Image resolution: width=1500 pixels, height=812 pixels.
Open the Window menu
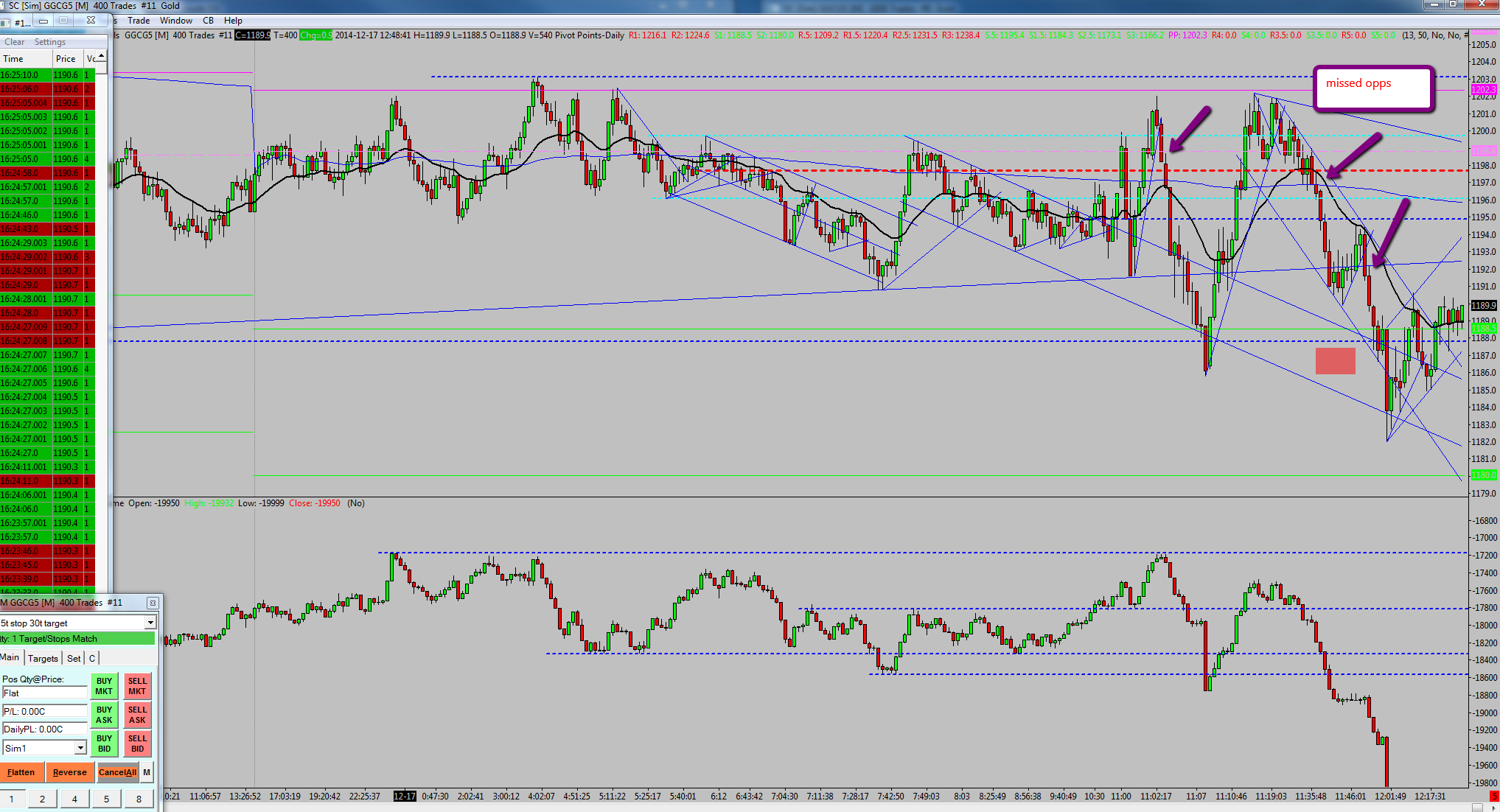[176, 21]
